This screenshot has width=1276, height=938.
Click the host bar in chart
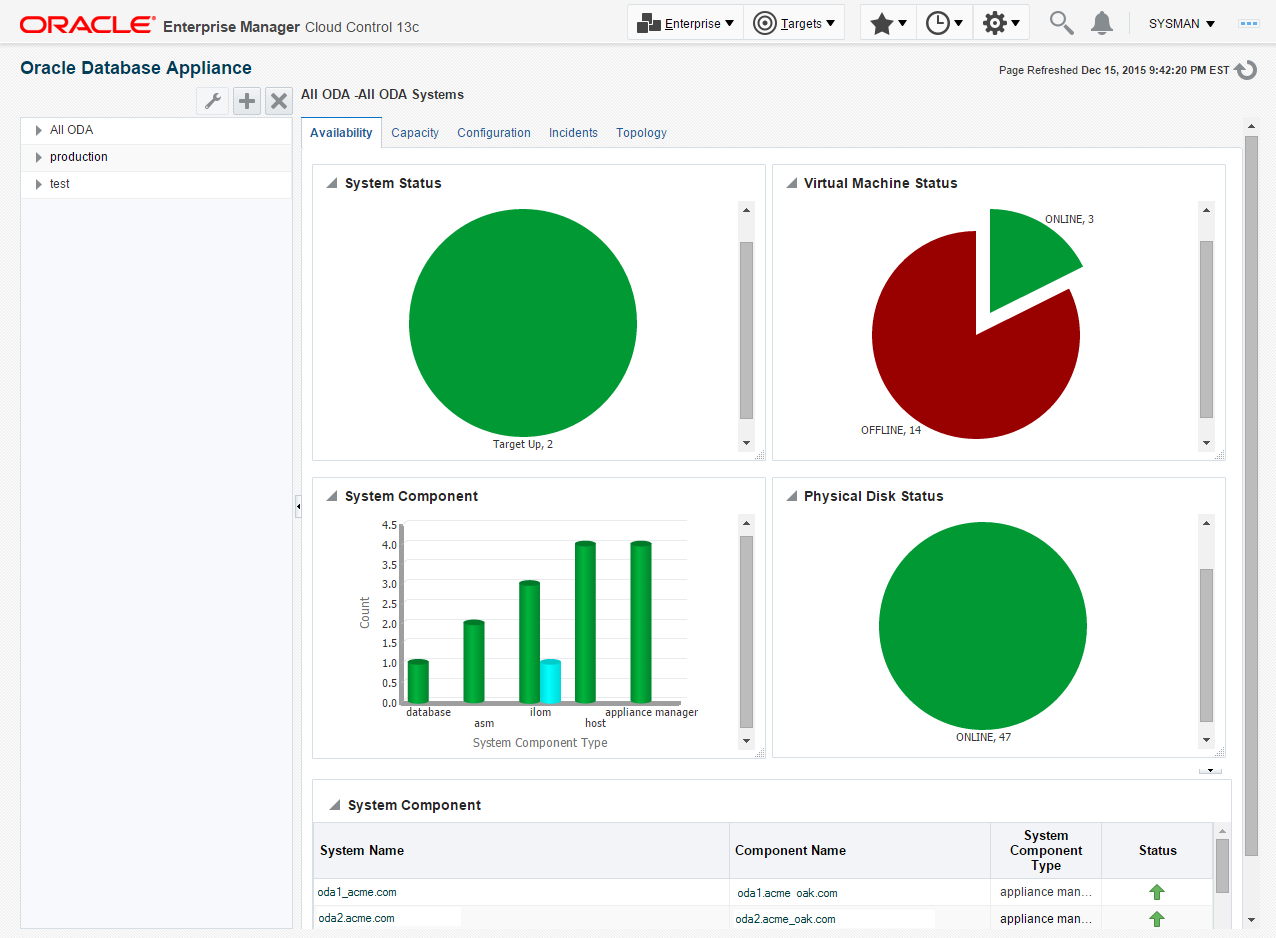[x=585, y=622]
